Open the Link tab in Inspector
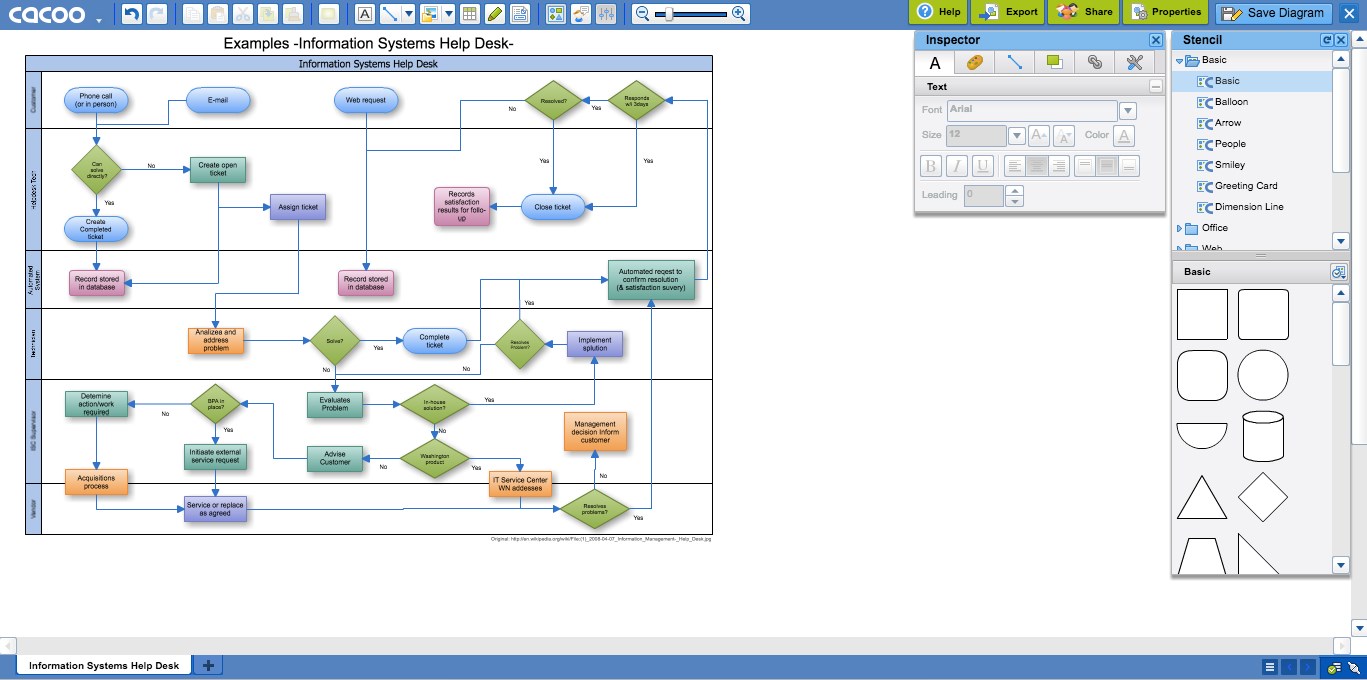1367x680 pixels. 1095,62
